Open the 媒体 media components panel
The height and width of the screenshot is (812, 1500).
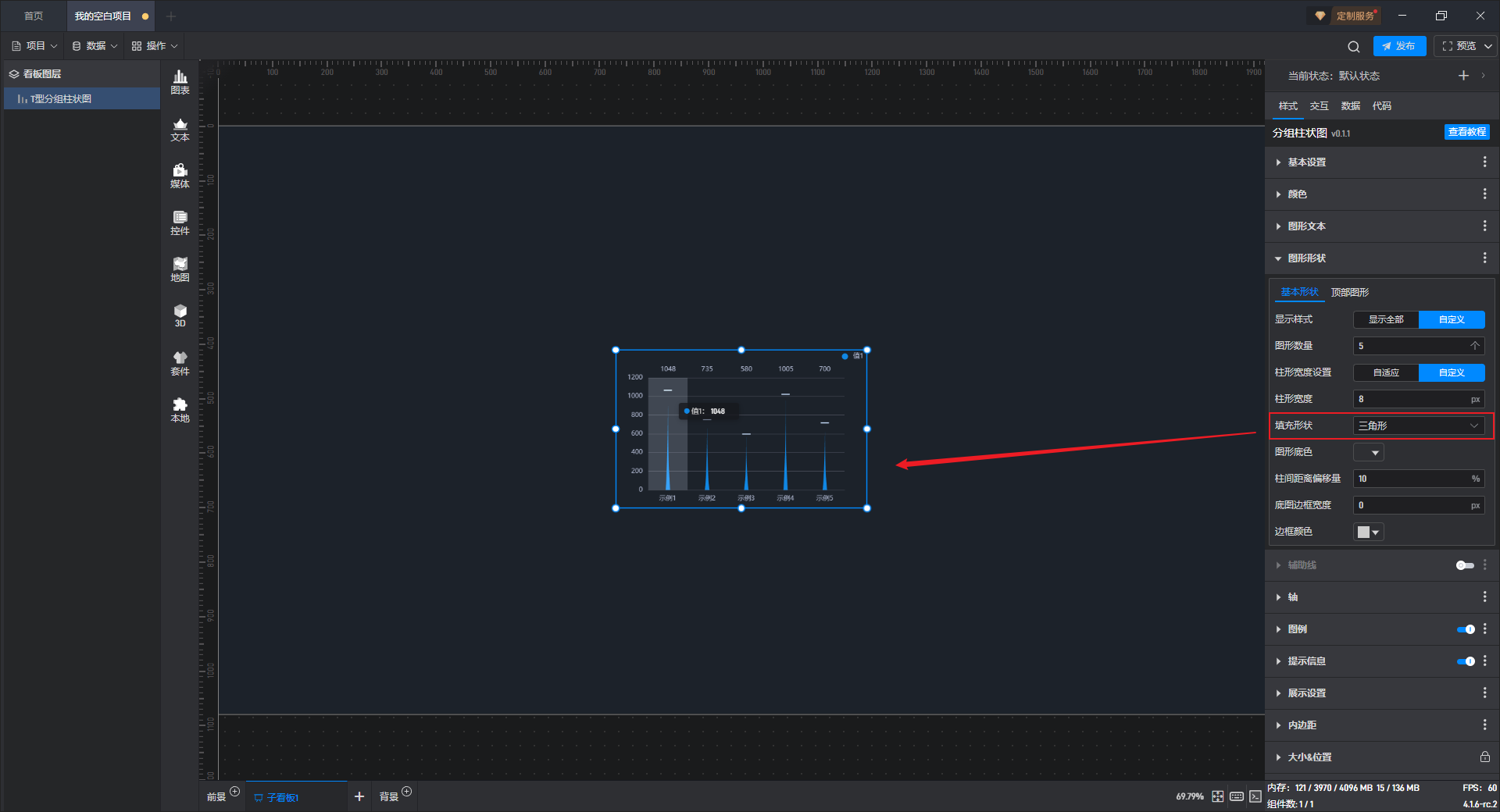(x=180, y=176)
